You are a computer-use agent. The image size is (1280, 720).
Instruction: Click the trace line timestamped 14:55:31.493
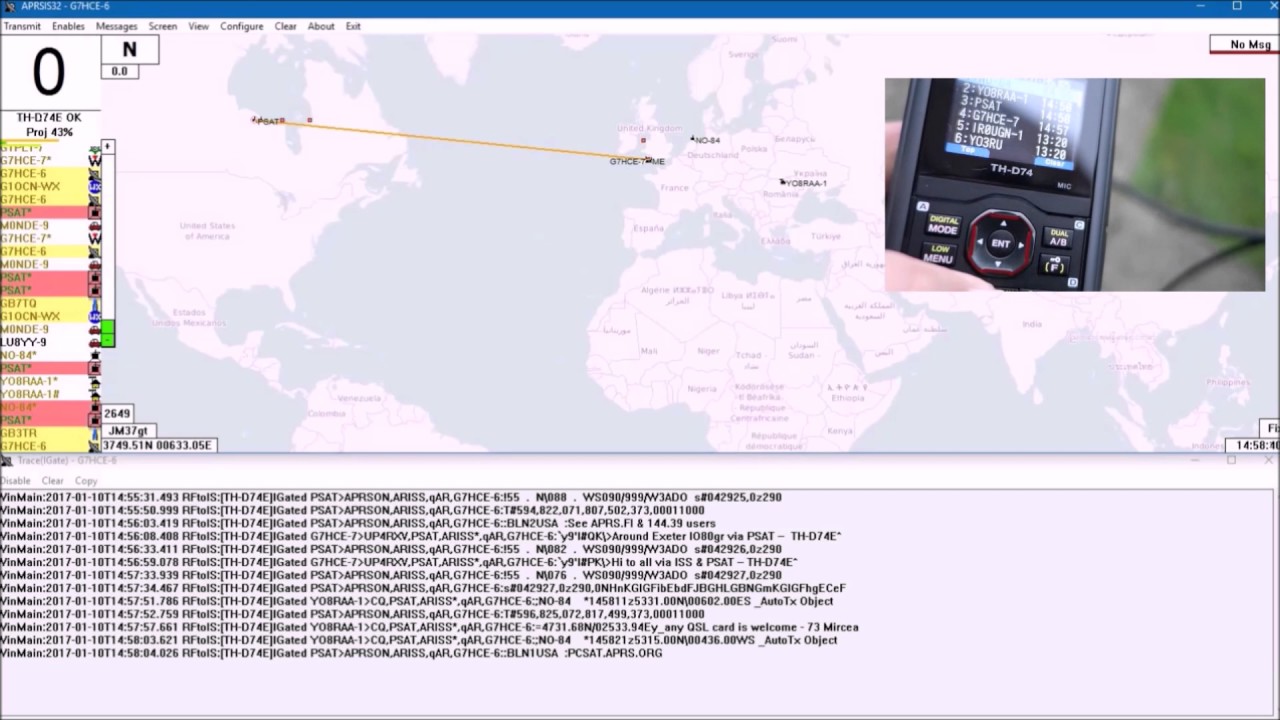pos(391,497)
